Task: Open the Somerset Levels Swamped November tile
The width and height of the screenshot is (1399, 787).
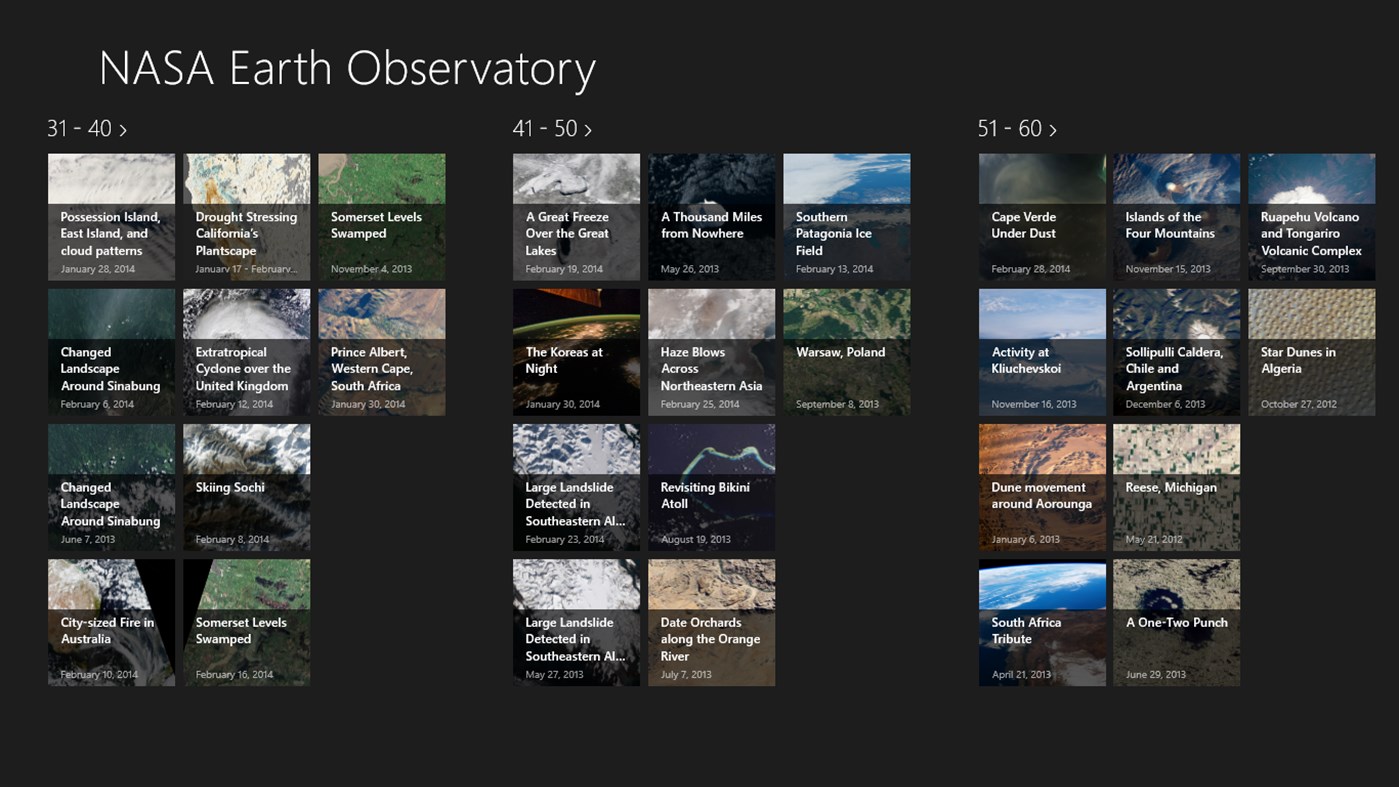Action: click(381, 217)
